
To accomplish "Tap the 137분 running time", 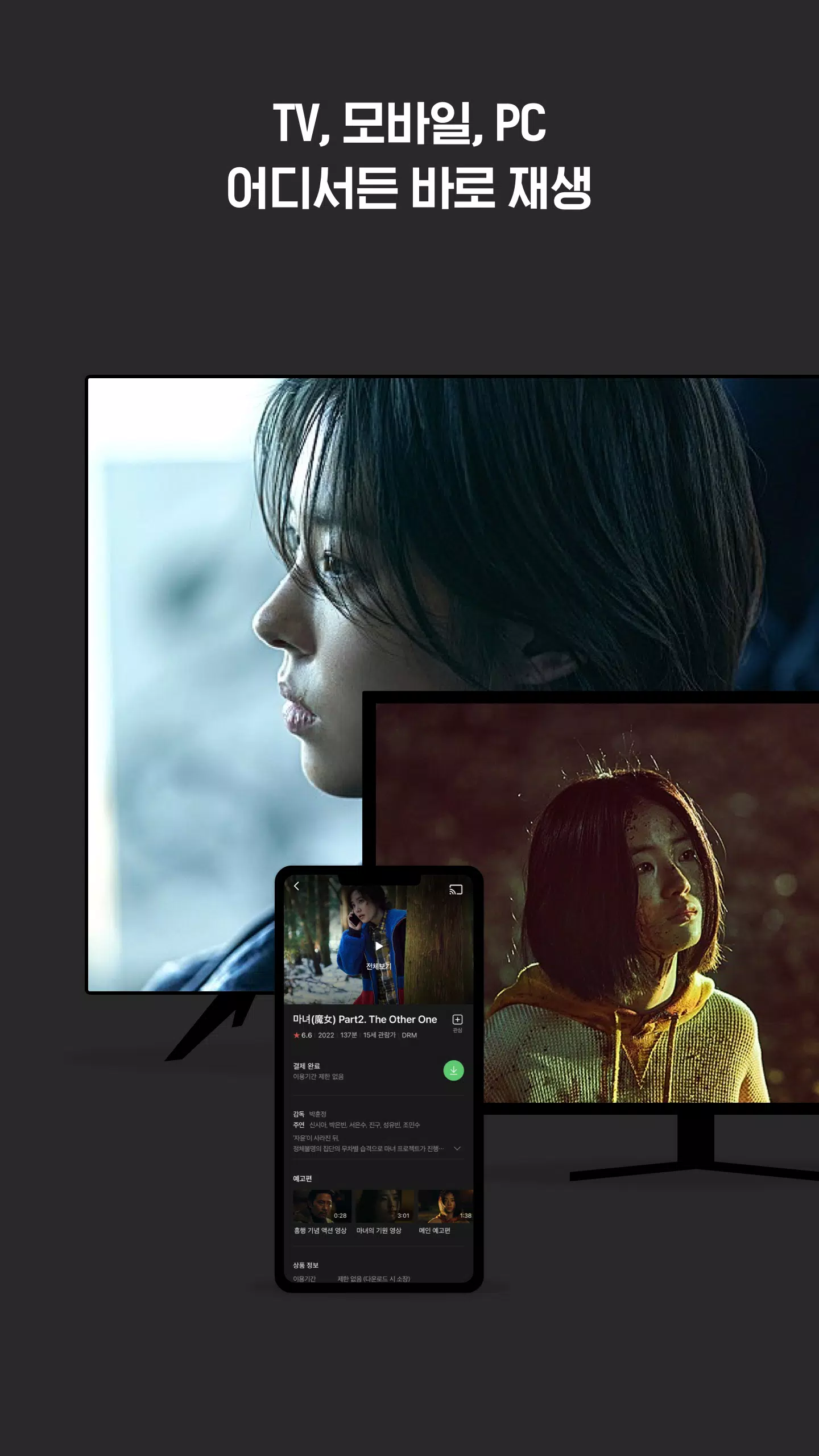I will (x=349, y=1035).
